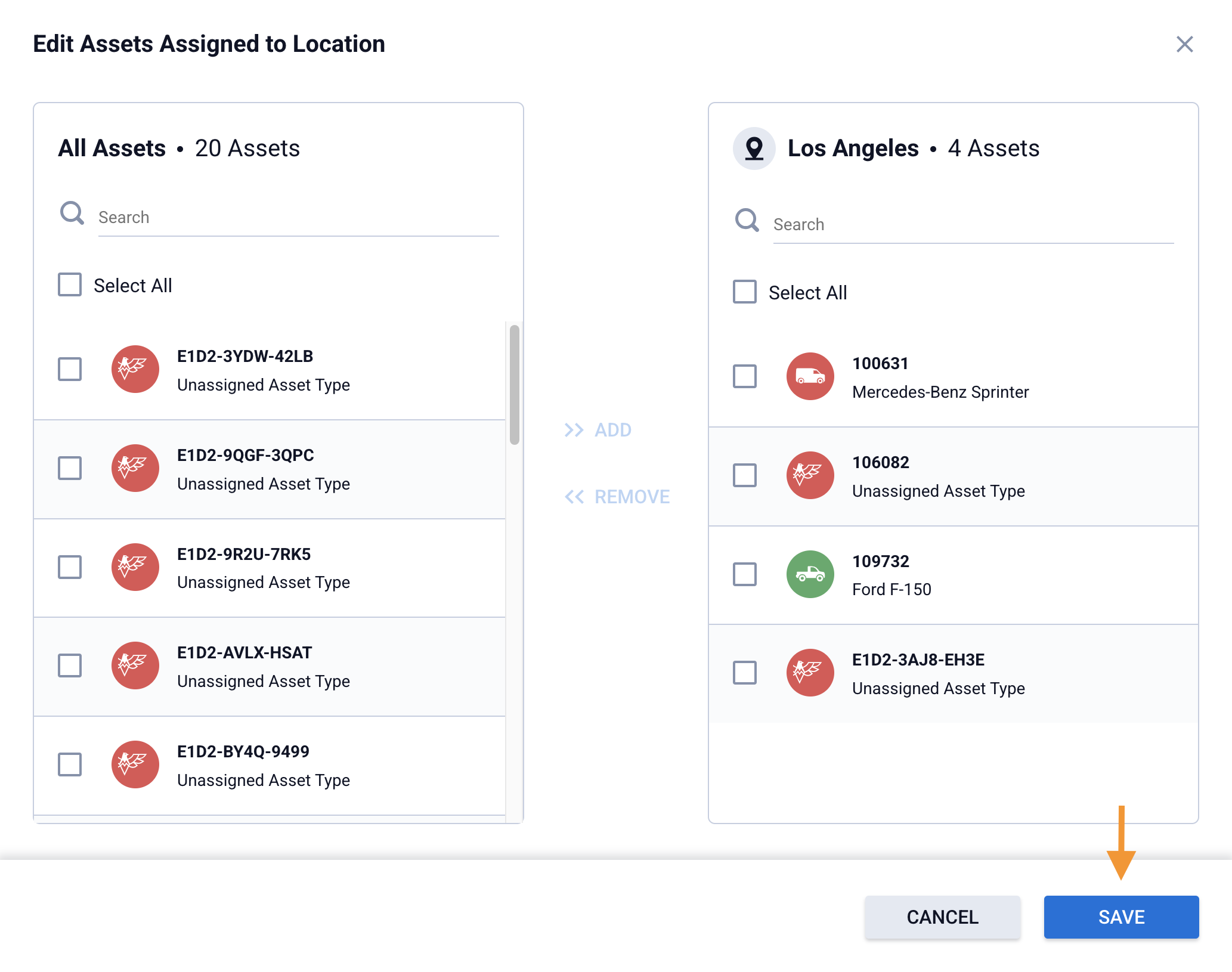
Task: Click the green pickup truck icon for 109732
Action: pos(810,574)
